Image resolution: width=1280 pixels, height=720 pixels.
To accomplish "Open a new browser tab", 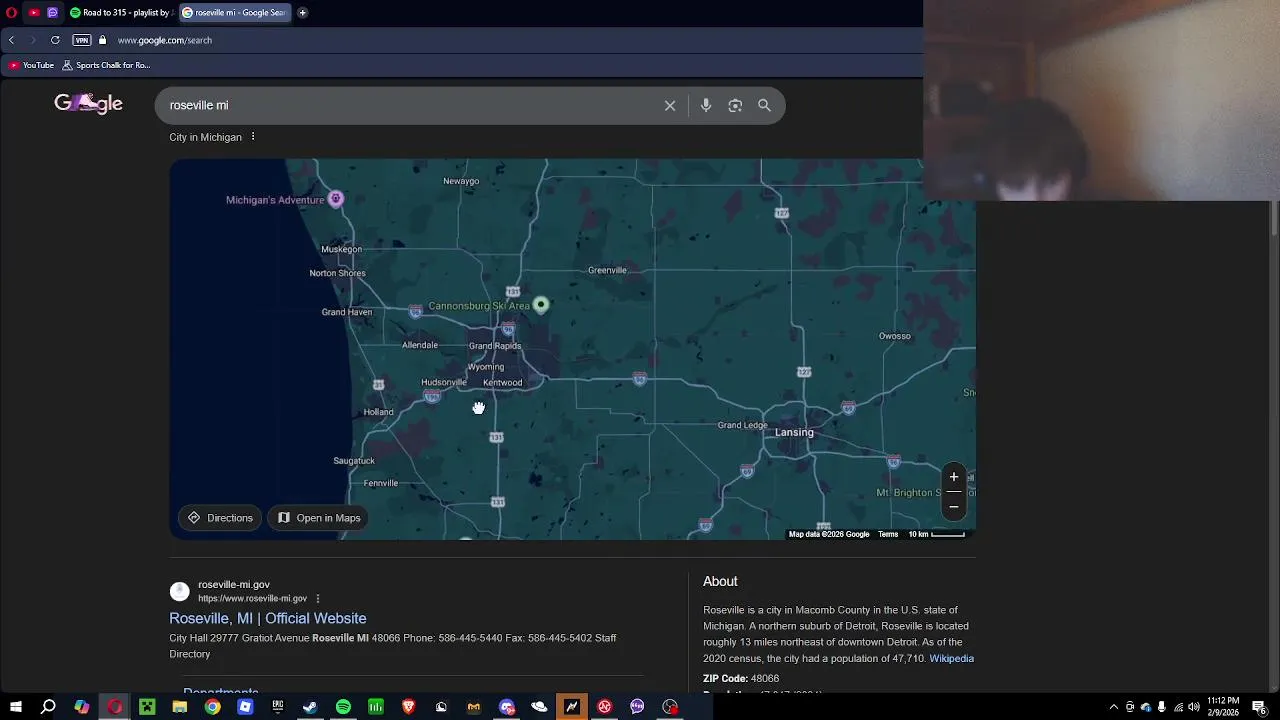I will pos(302,13).
